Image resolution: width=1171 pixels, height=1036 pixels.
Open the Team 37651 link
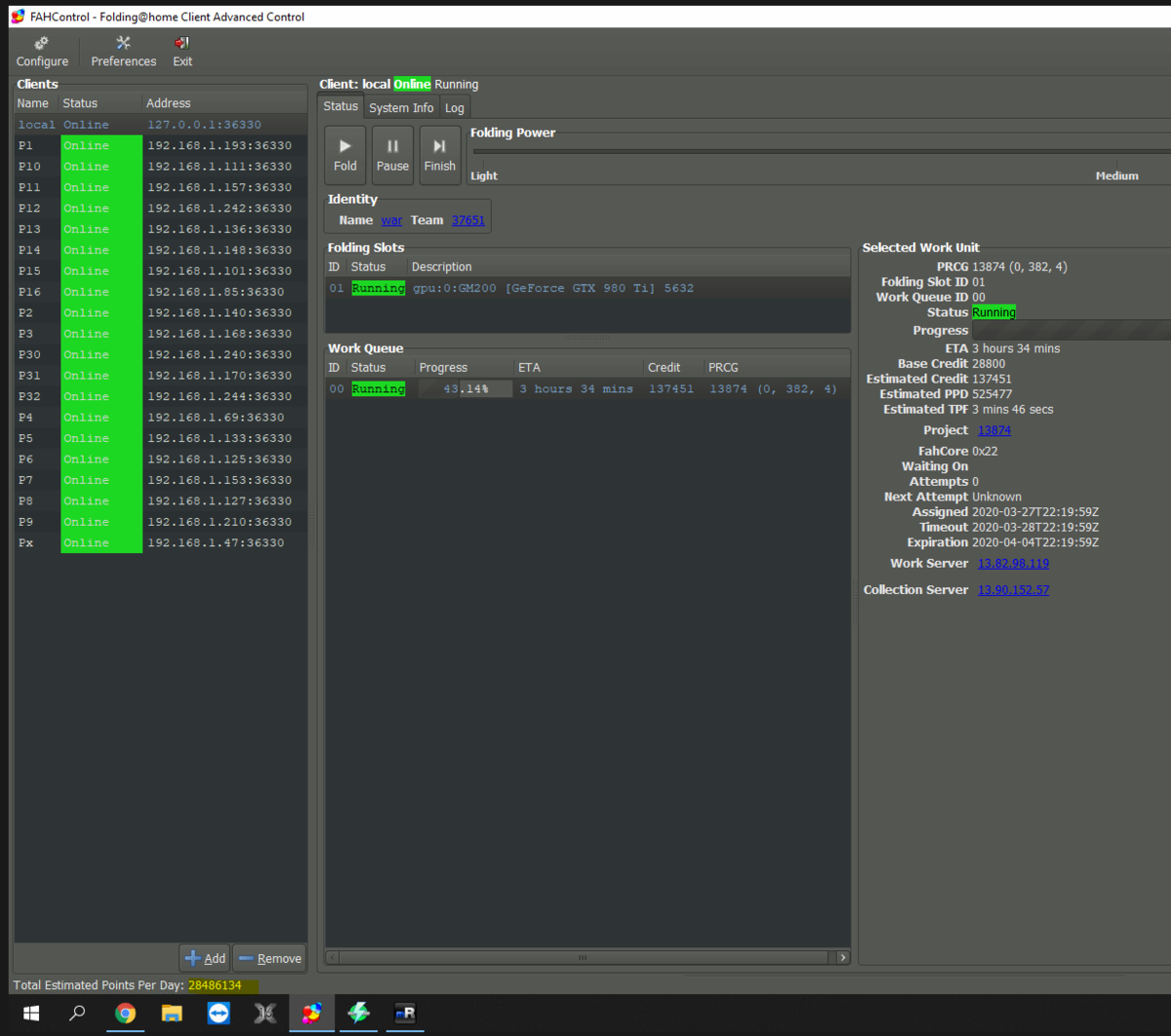tap(467, 220)
